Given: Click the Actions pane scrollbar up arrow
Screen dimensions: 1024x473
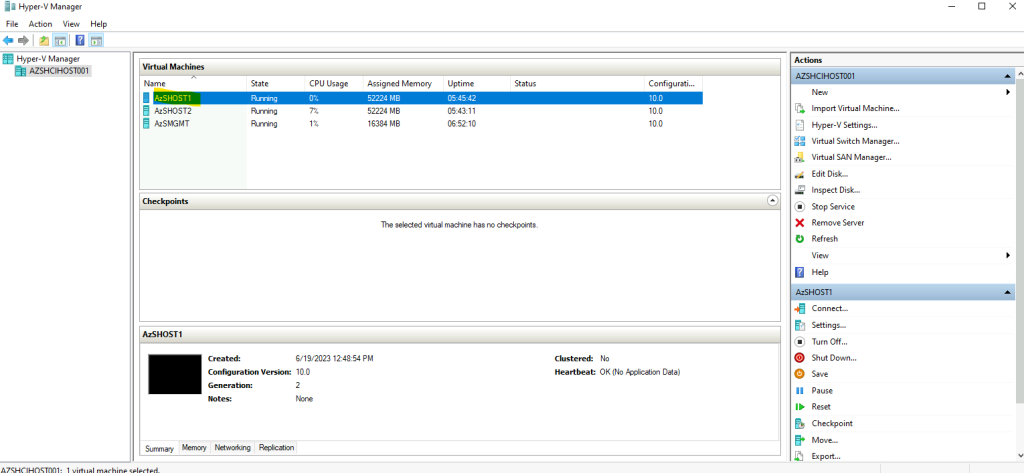Looking at the screenshot, I should tap(1018, 76).
